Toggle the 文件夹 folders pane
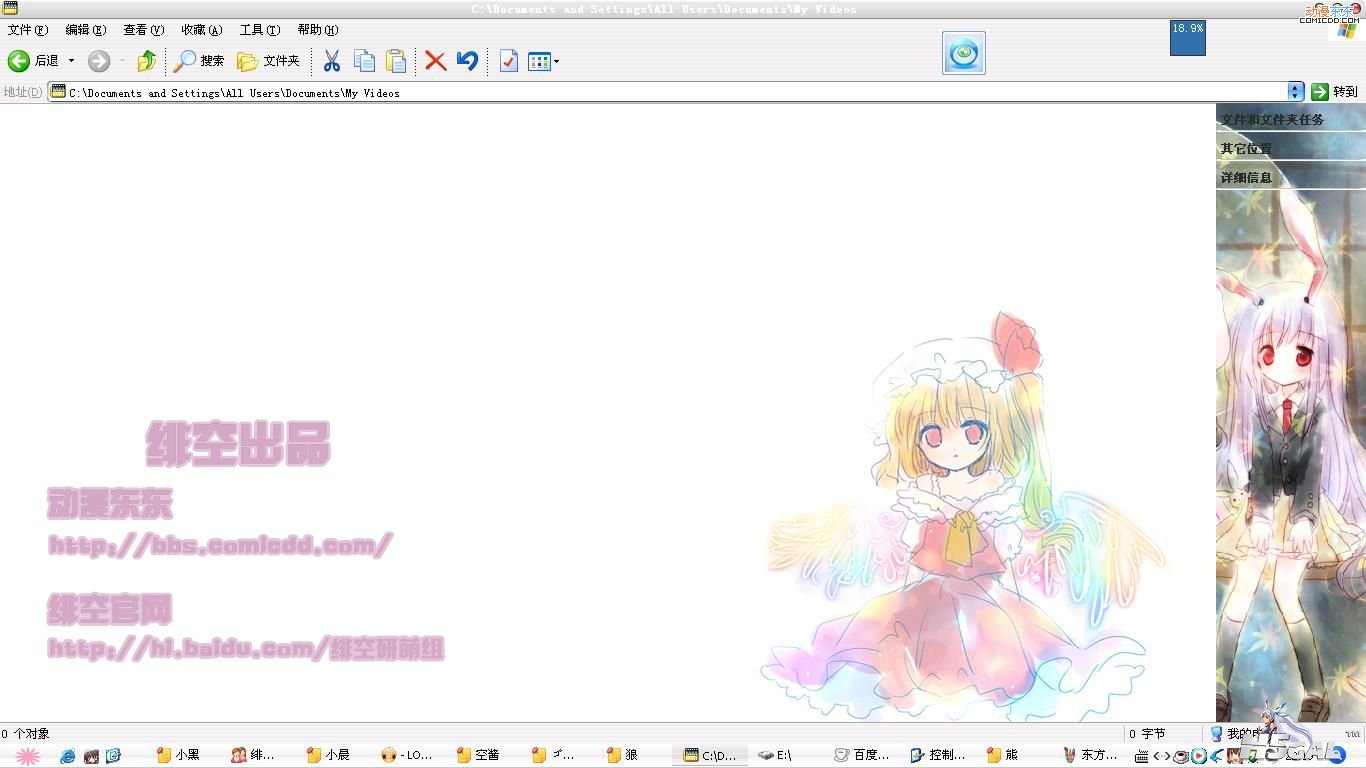Viewport: 1366px width, 768px height. 268,61
